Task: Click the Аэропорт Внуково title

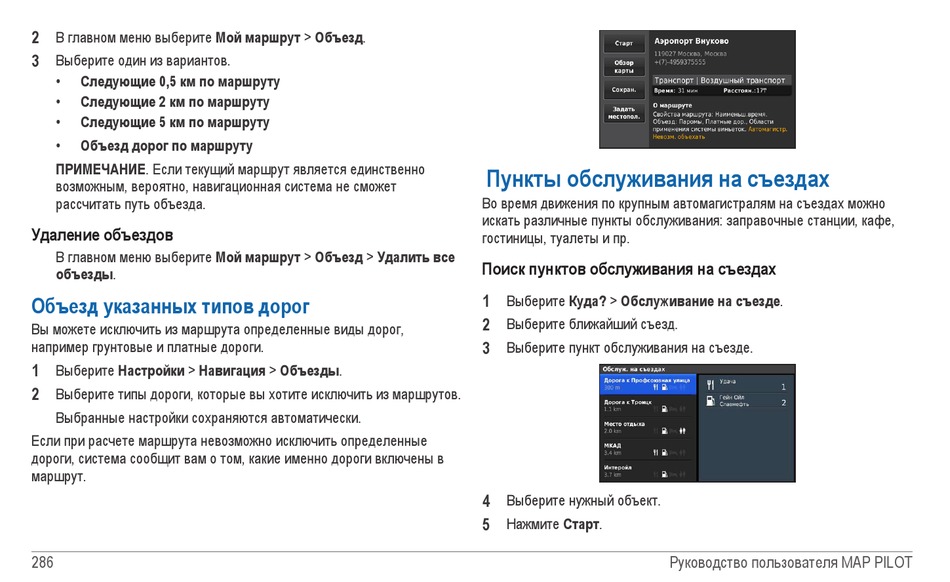Action: [691, 41]
